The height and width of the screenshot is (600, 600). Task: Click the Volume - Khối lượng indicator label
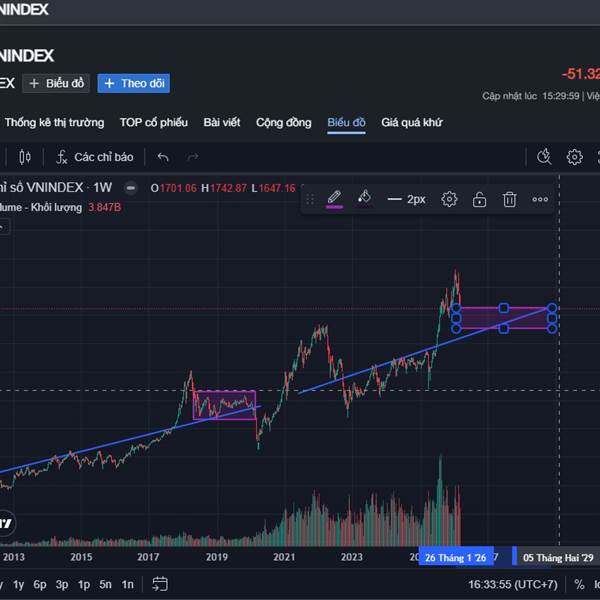pos(41,207)
